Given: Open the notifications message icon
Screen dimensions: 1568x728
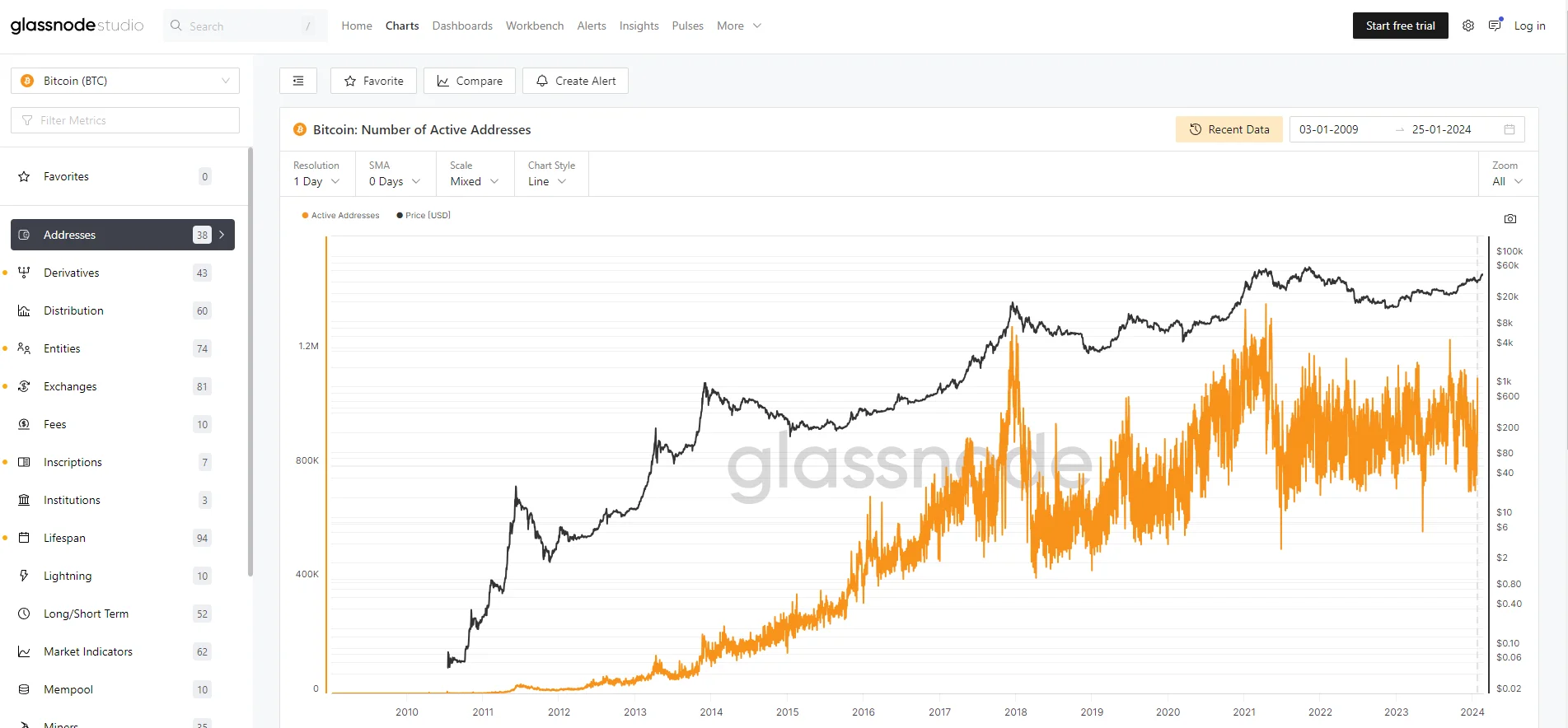Looking at the screenshot, I should pyautogui.click(x=1495, y=26).
